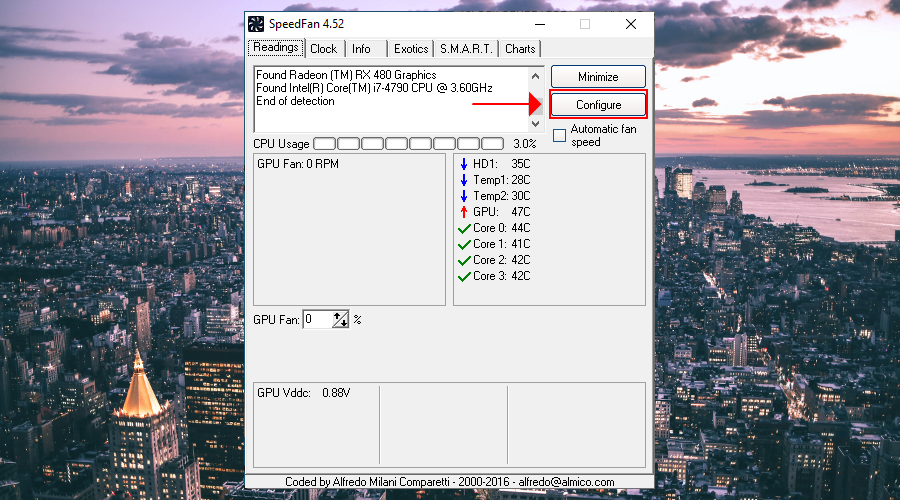Click the red up arrow beside GPU temperature
Screen dimensions: 900x500
[464, 212]
